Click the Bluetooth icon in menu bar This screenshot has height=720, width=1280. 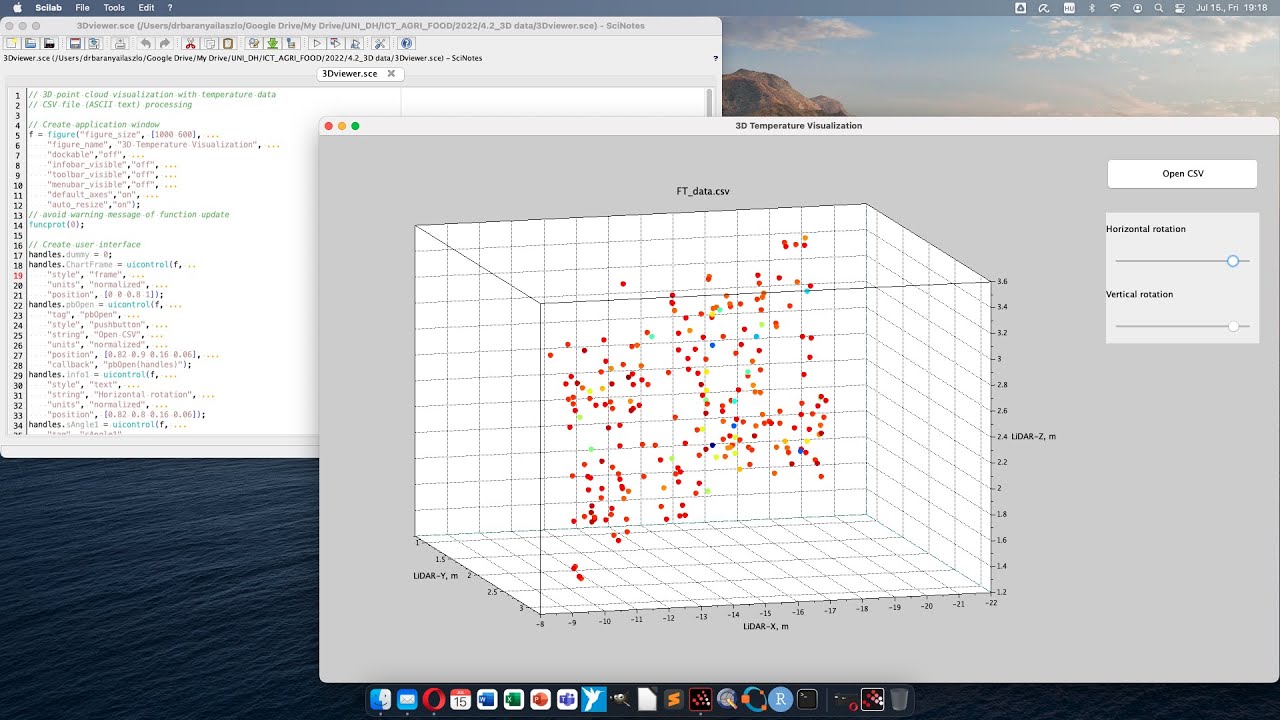point(1092,7)
